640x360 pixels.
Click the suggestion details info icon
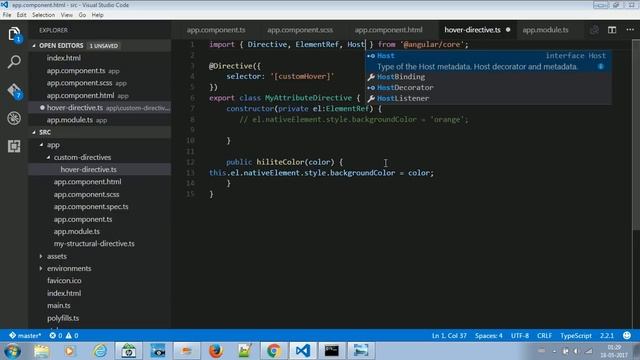pyautogui.click(x=601, y=67)
